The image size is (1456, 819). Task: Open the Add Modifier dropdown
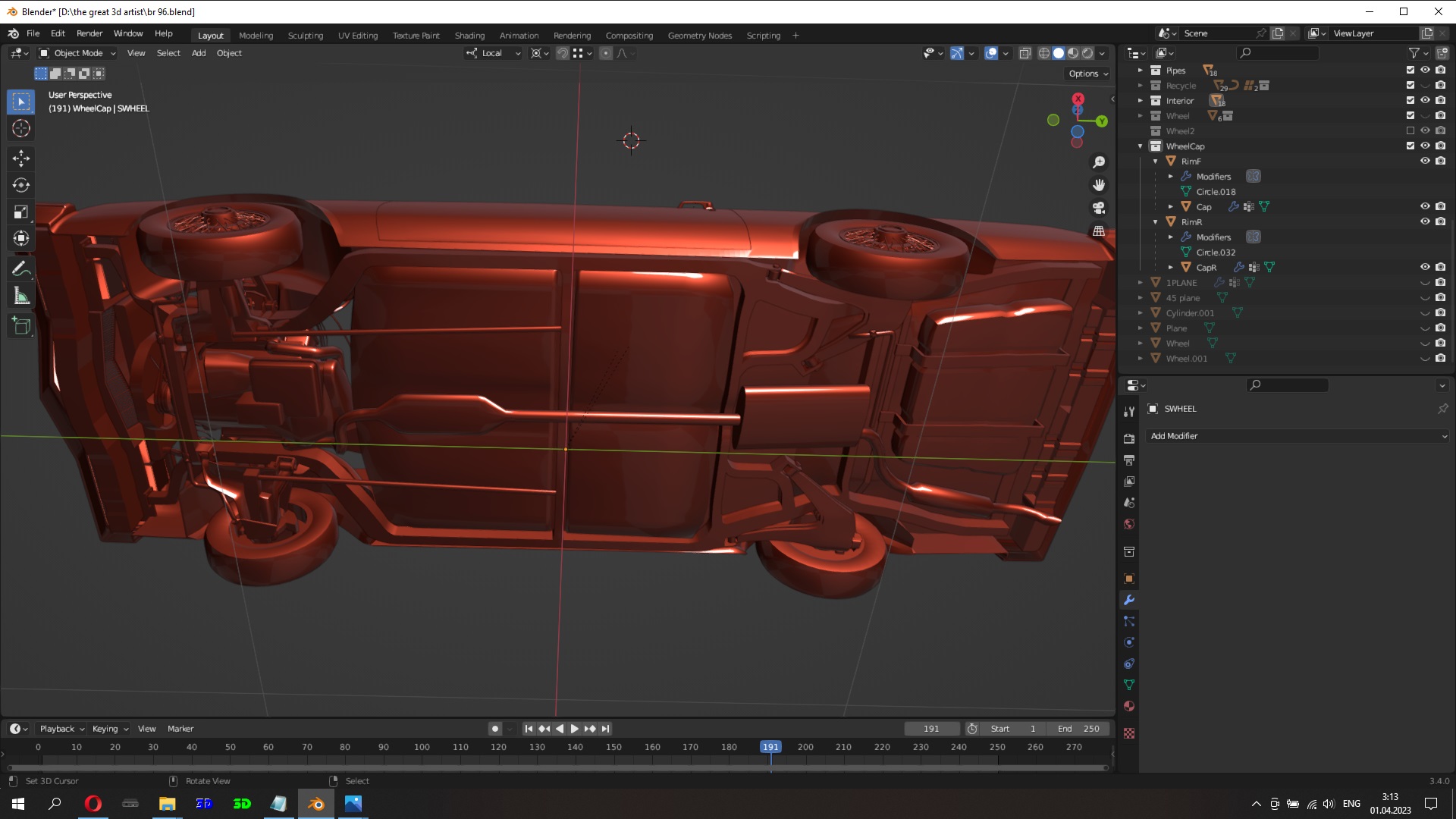click(1298, 436)
